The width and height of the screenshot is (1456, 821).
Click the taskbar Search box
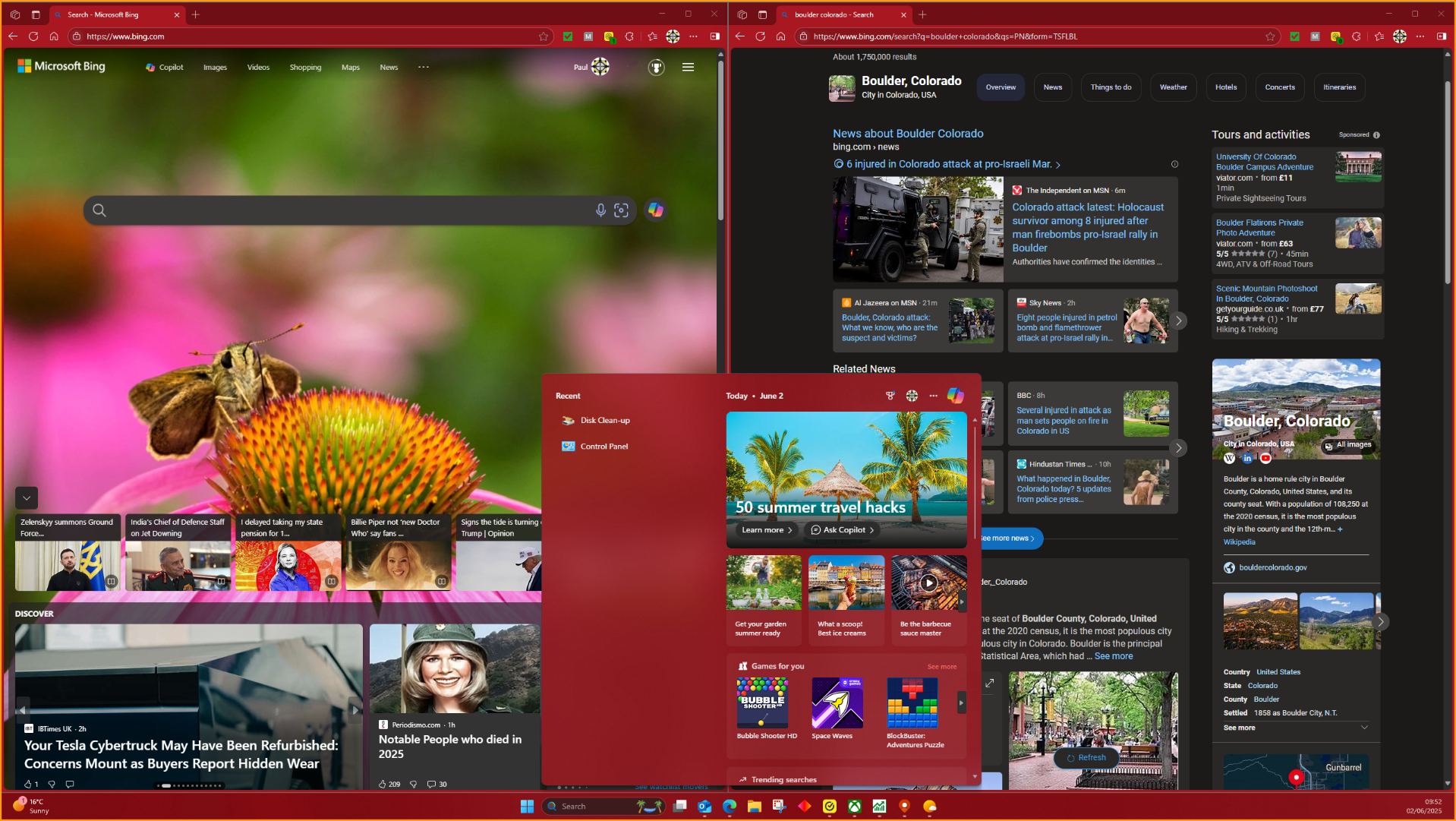[x=605, y=807]
